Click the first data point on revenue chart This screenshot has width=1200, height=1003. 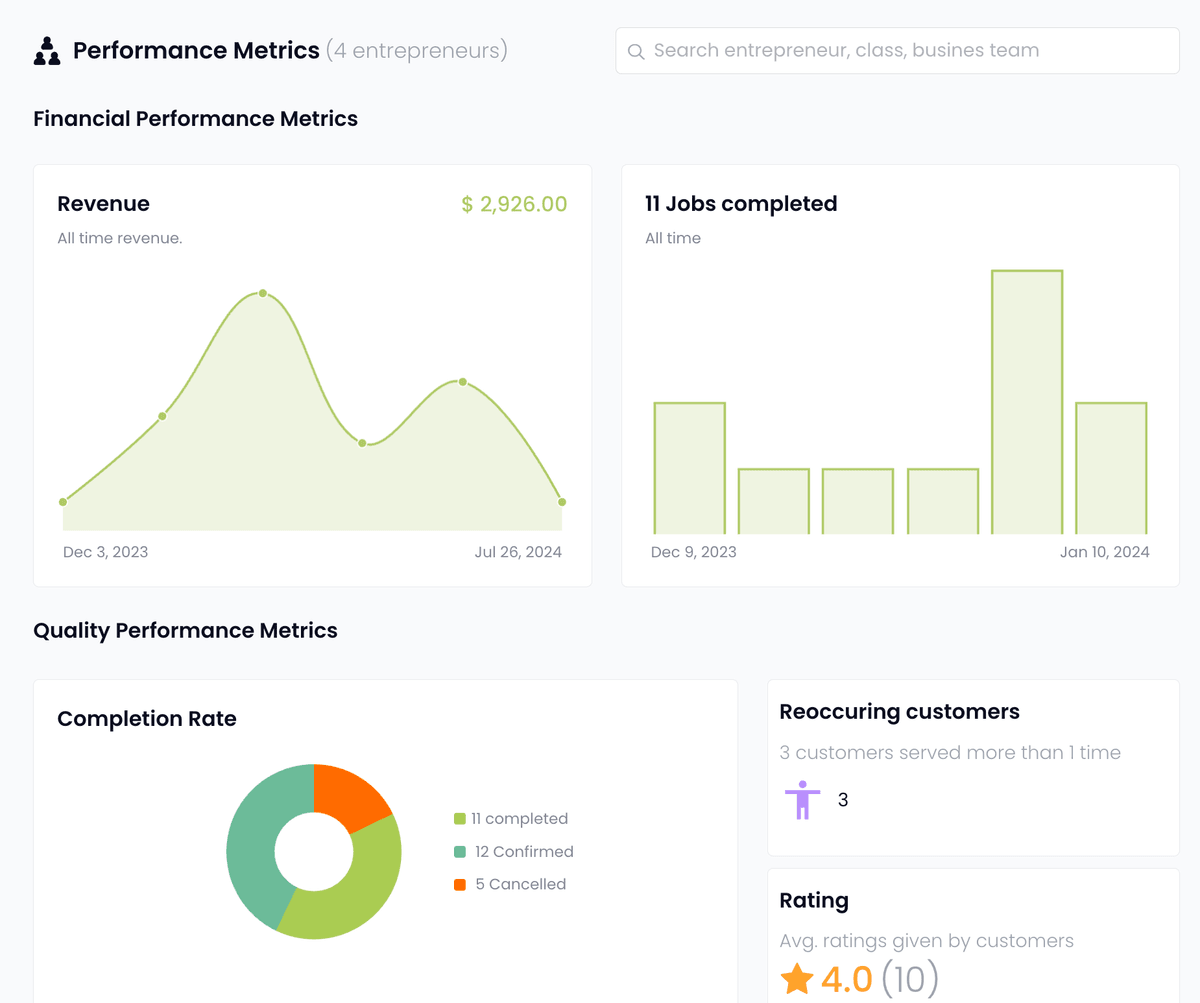tap(63, 502)
